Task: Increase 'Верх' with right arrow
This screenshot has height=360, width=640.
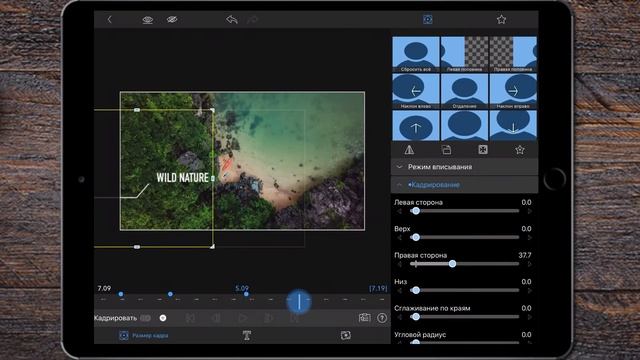Action: [529, 238]
